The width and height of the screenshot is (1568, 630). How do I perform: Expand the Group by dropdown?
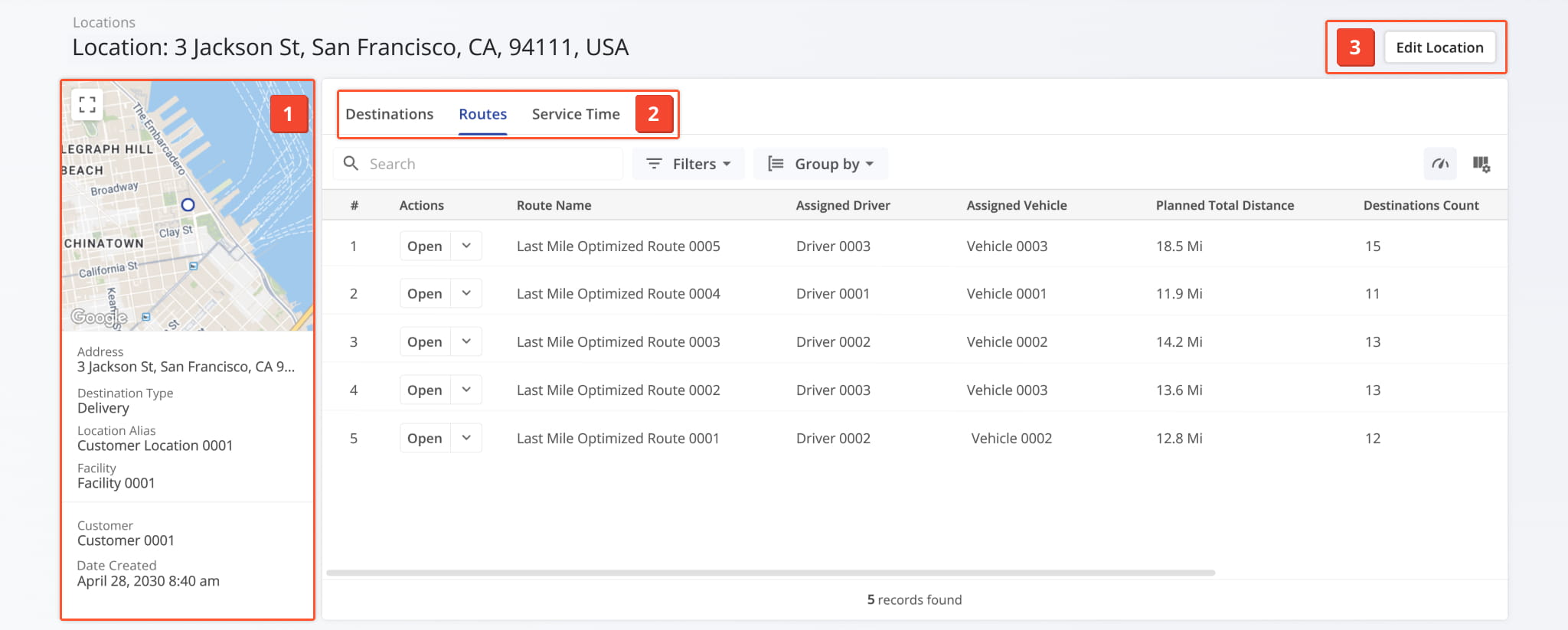821,164
